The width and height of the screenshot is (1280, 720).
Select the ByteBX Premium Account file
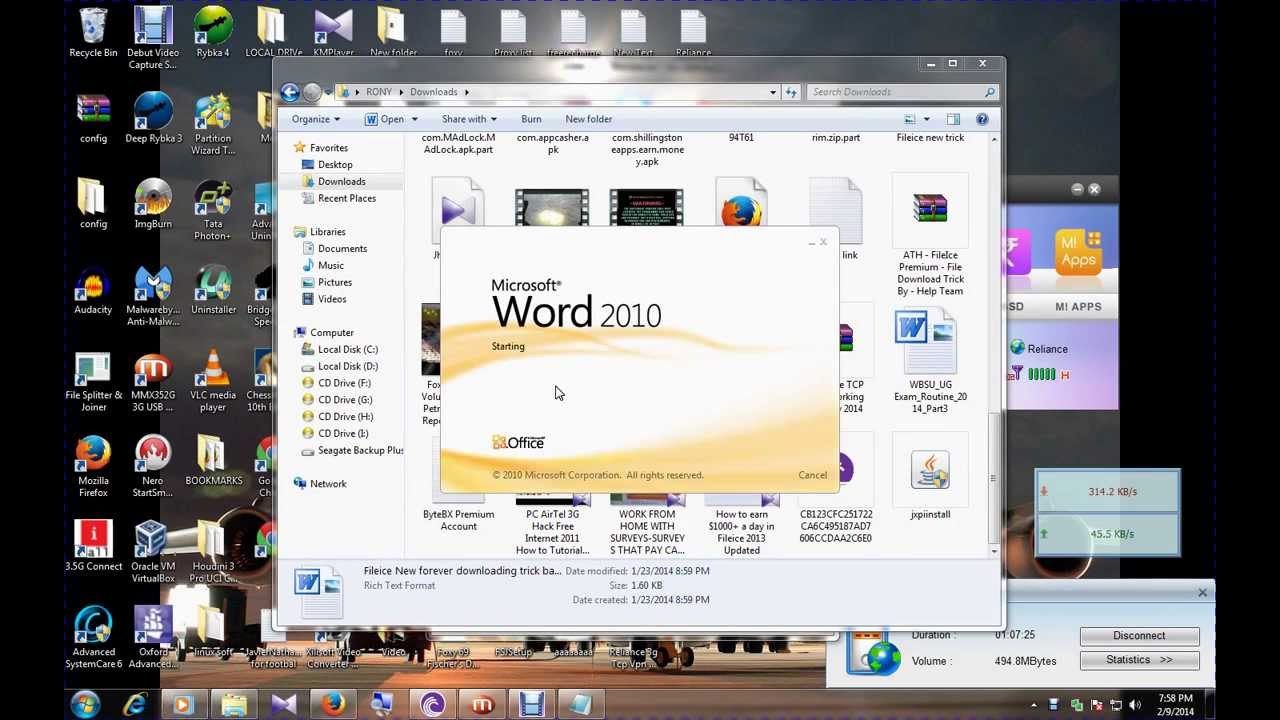[x=459, y=520]
